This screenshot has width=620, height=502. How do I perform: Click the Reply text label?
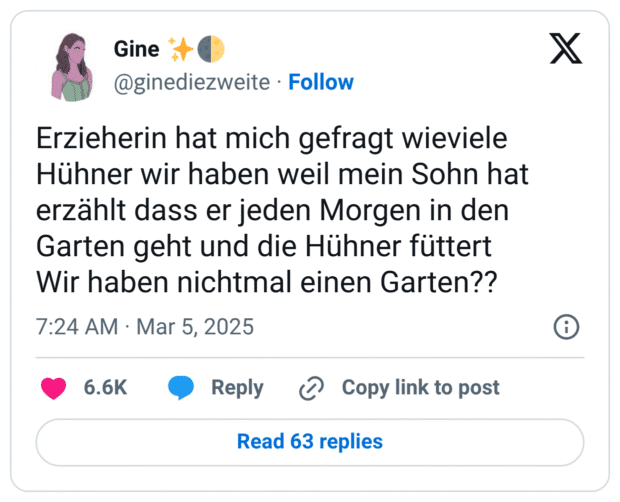[x=237, y=388]
